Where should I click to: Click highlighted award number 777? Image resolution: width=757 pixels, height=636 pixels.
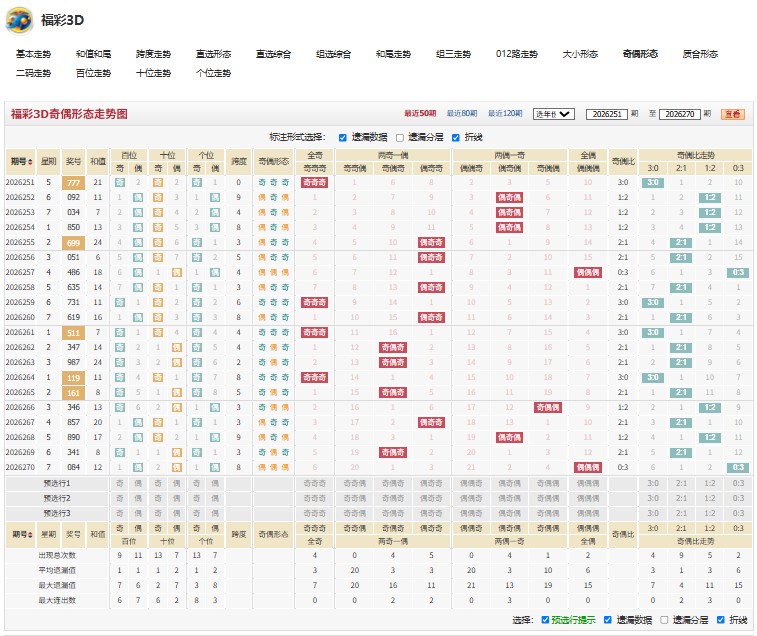pyautogui.click(x=73, y=183)
